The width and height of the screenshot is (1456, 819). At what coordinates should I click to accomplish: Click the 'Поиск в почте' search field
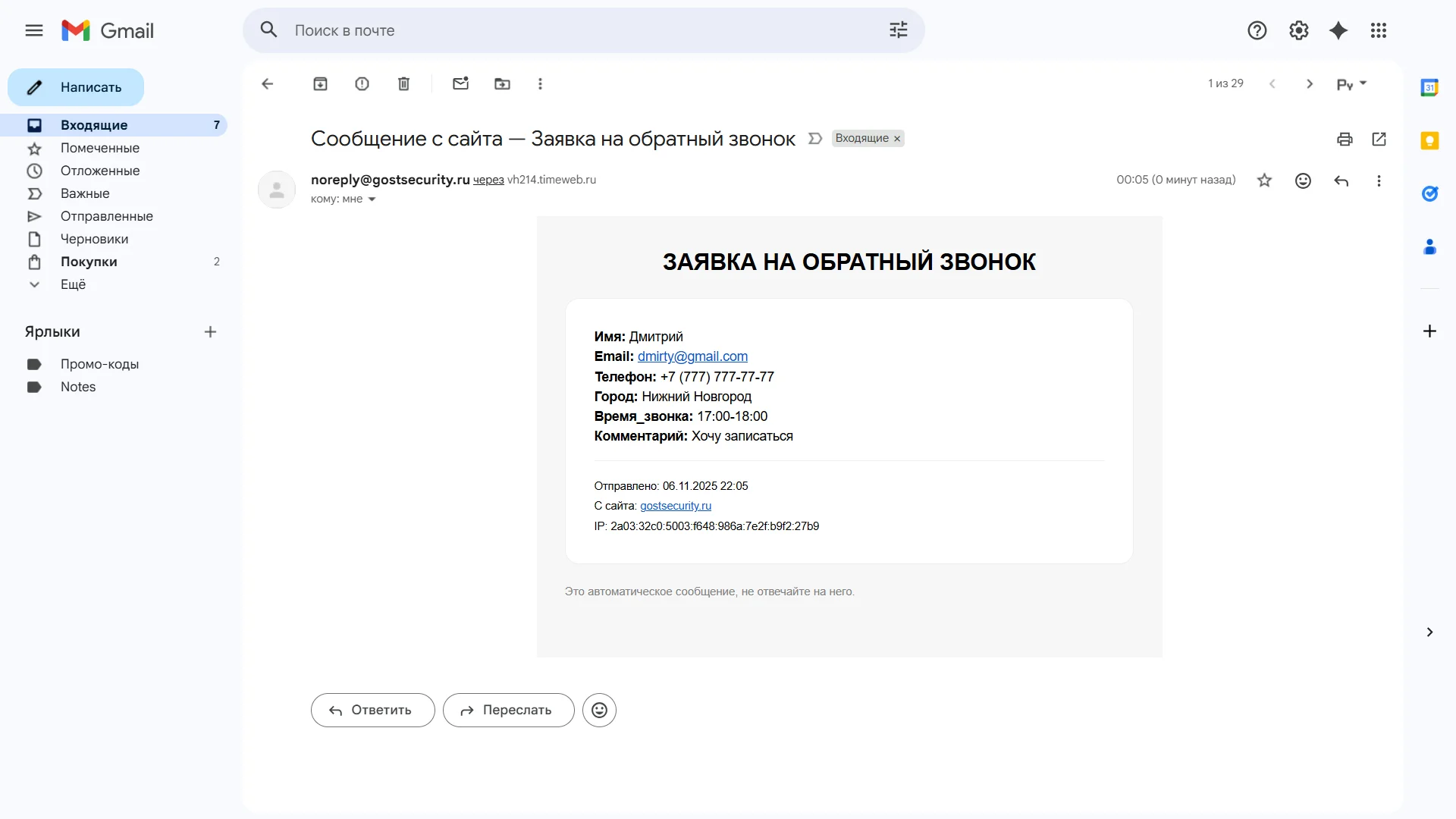576,30
